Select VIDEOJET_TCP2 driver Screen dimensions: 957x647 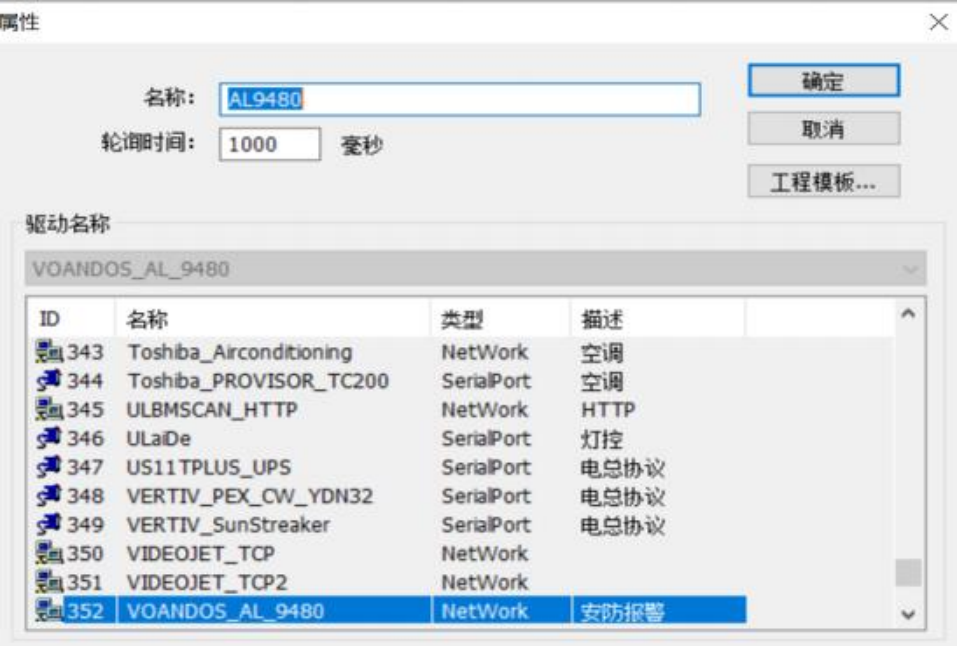(x=206, y=582)
